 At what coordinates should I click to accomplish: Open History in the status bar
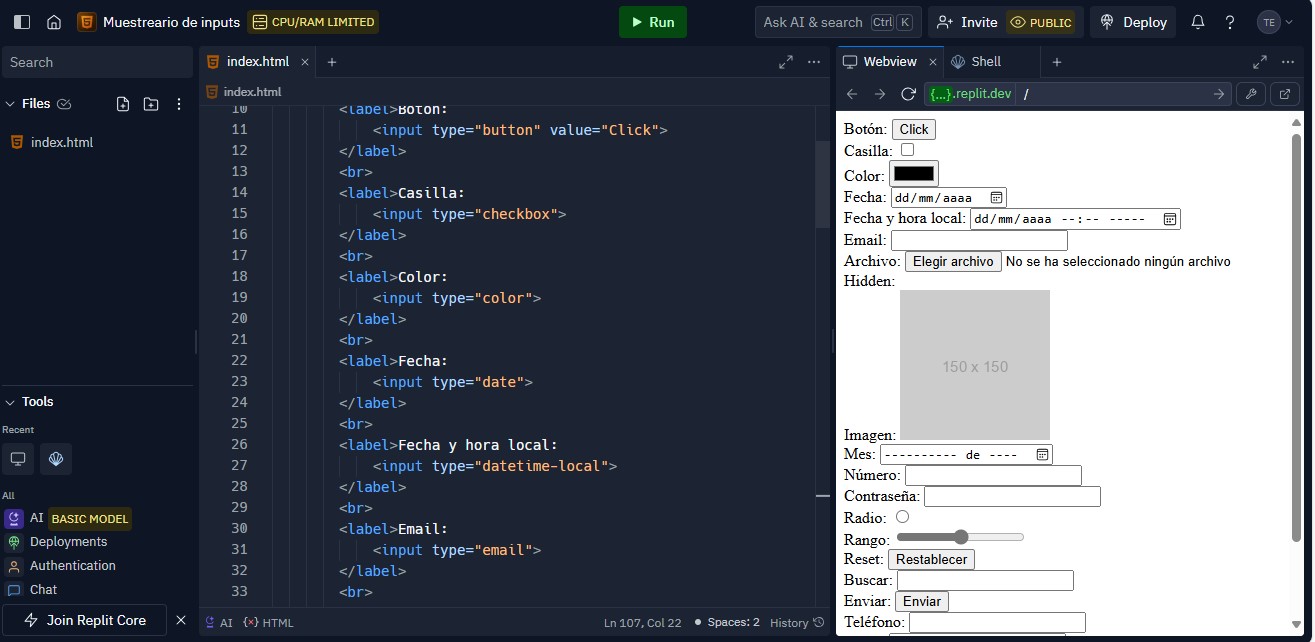coord(797,623)
